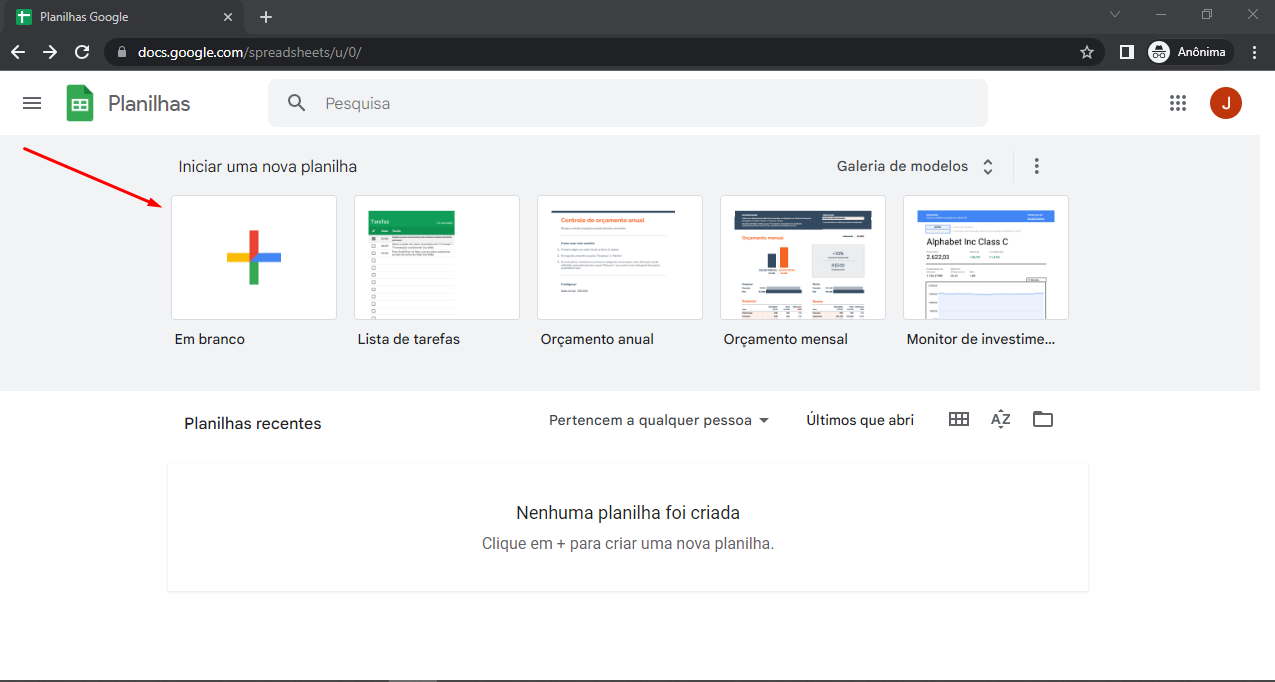
Task: Select the Planilhas Google browser tab
Action: pos(120,17)
